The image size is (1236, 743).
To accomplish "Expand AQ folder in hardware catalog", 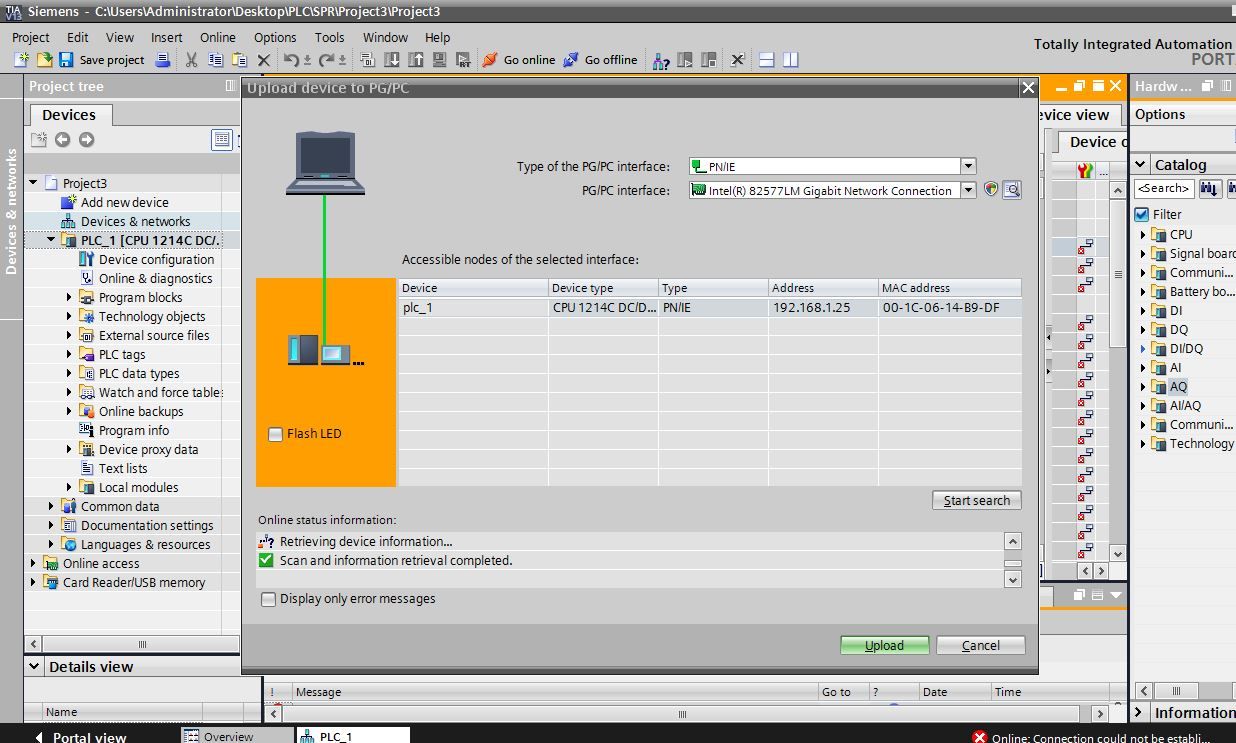I will coord(1143,387).
